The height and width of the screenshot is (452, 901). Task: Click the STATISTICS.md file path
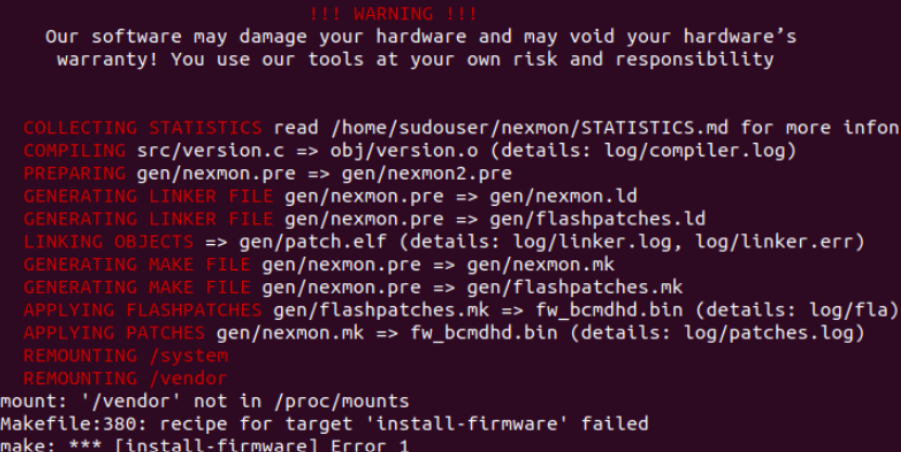pos(530,128)
